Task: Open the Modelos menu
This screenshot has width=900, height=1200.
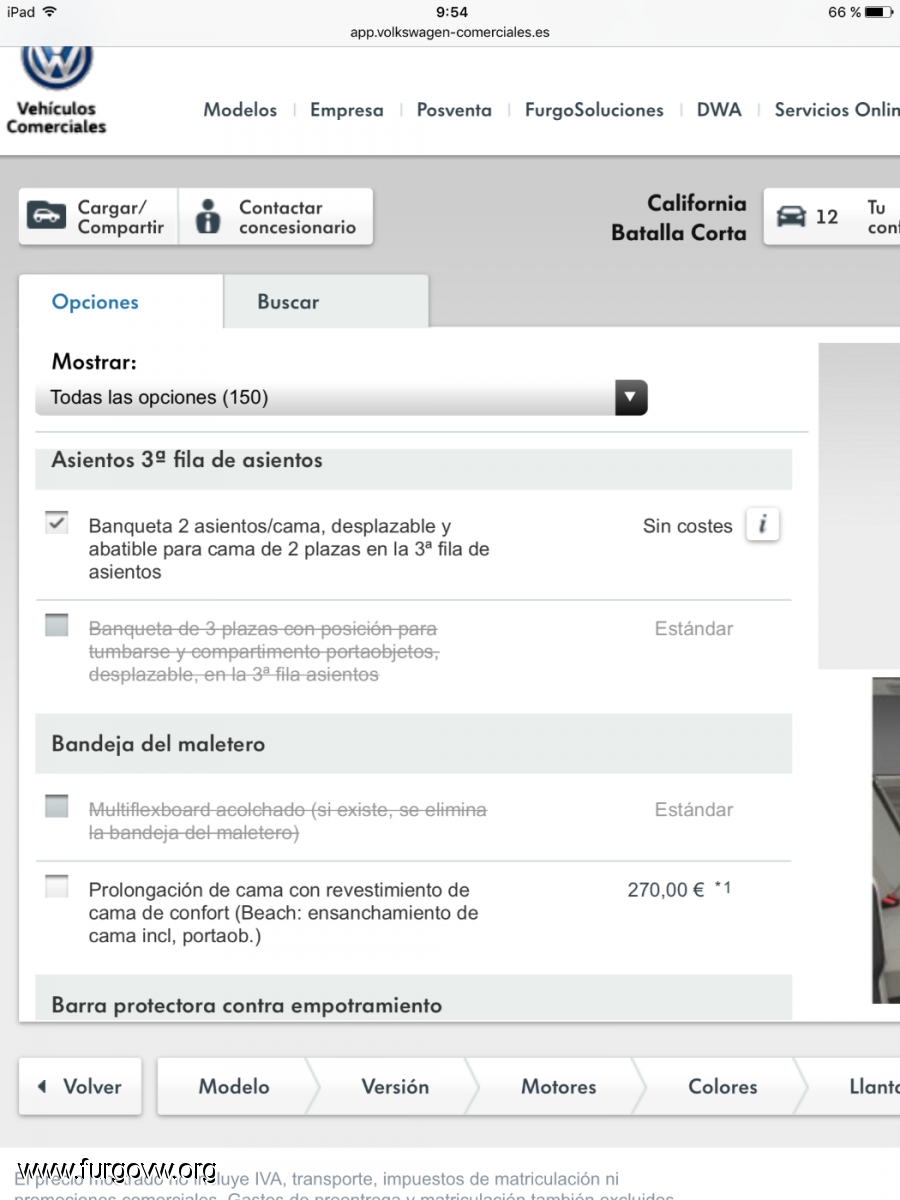Action: tap(240, 110)
